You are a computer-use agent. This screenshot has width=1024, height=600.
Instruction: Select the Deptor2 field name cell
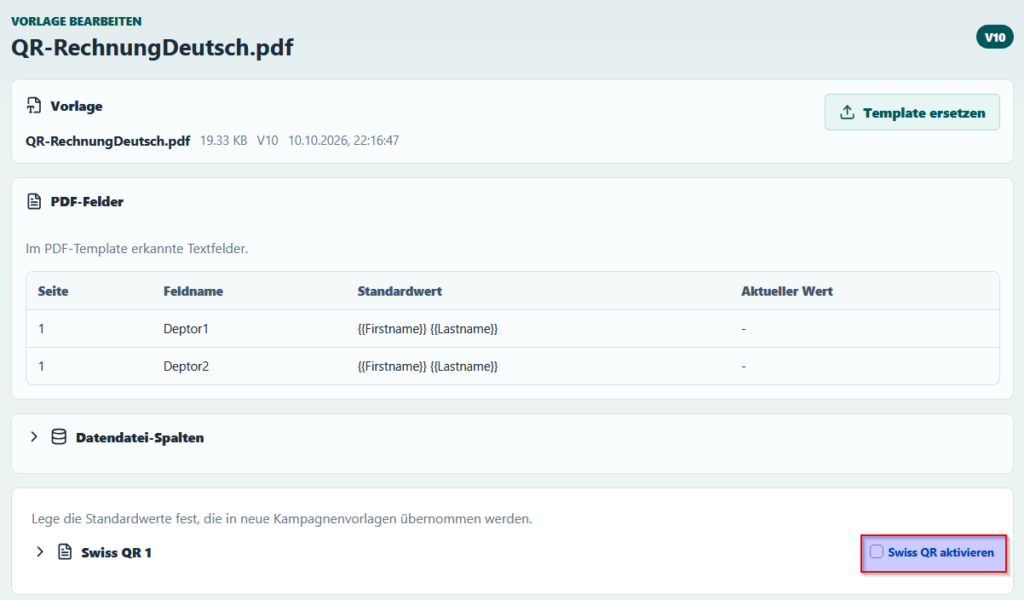(186, 366)
